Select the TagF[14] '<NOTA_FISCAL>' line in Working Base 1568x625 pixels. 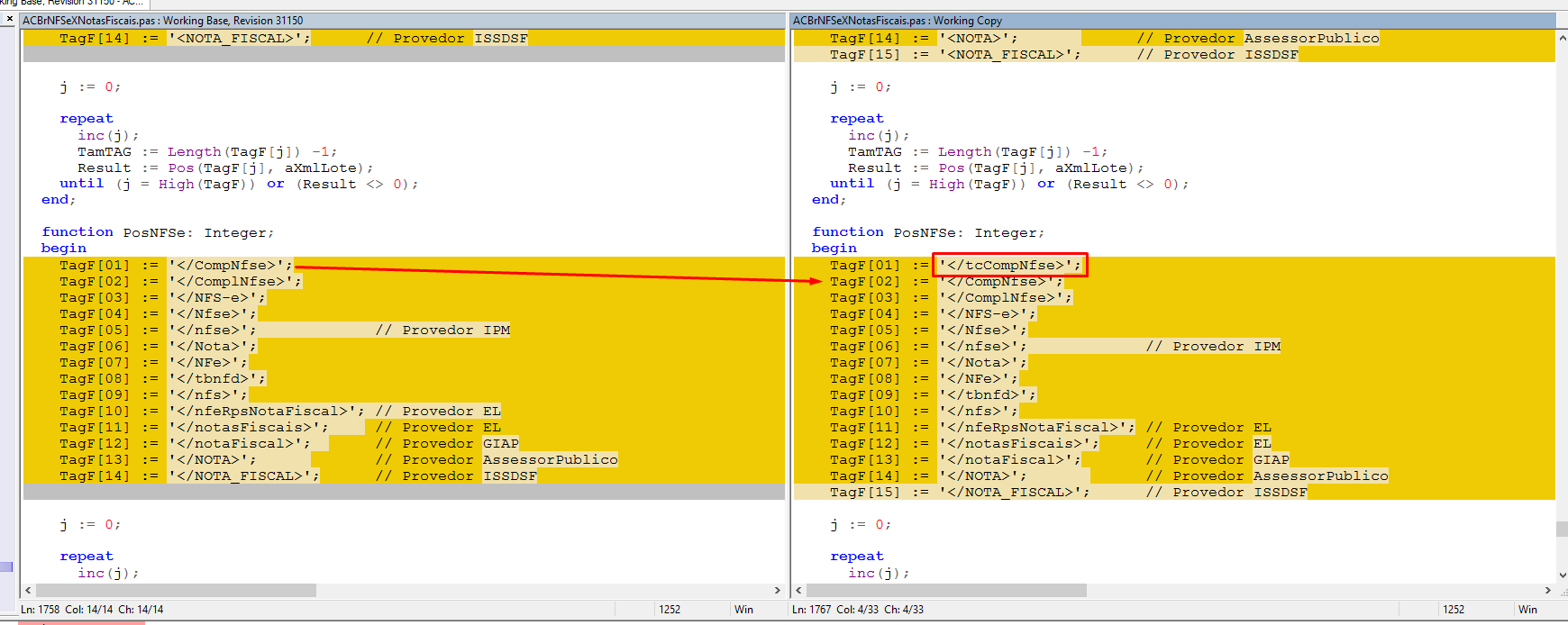[x=404, y=38]
